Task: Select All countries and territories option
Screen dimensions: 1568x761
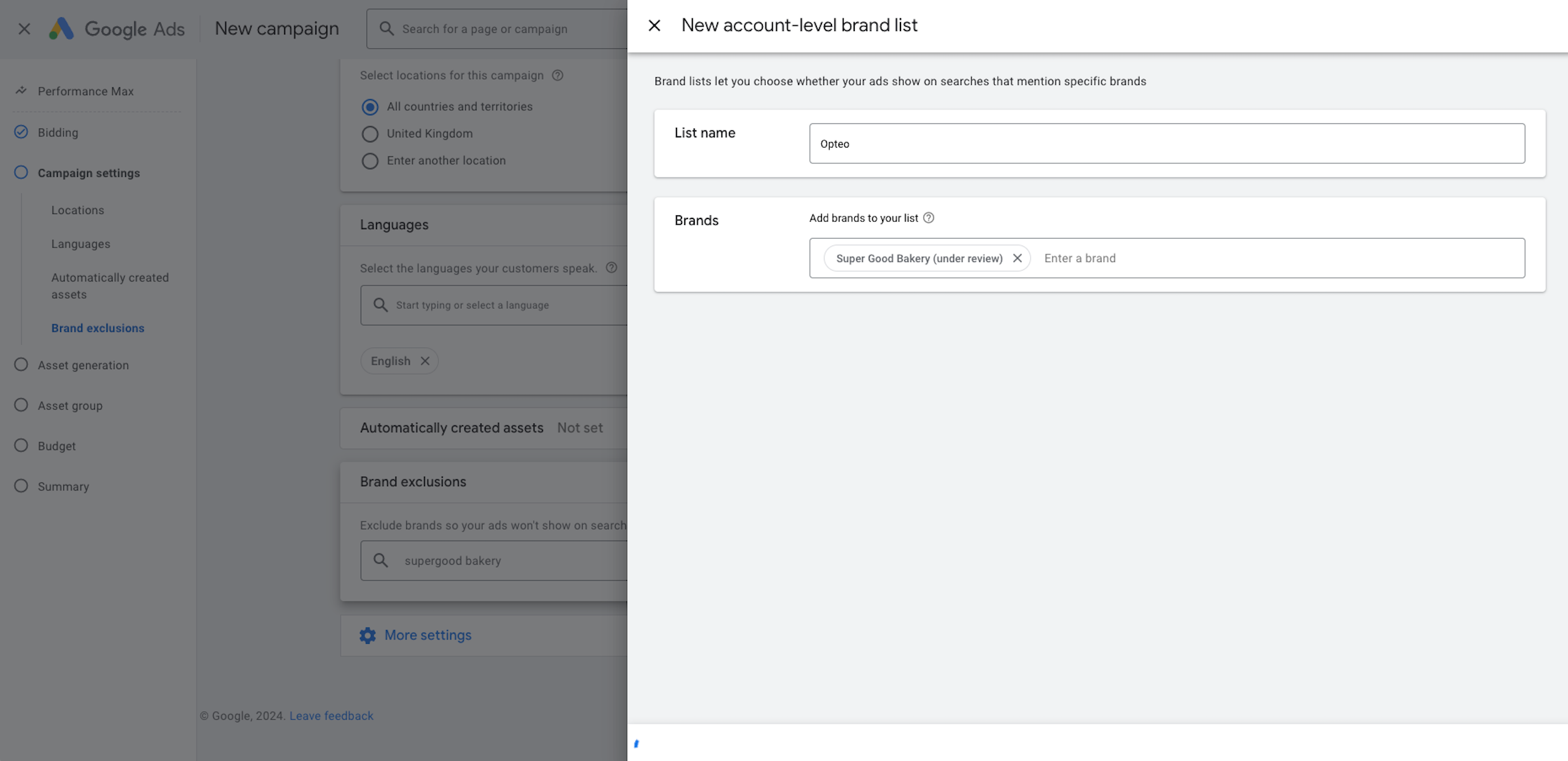Action: click(370, 107)
